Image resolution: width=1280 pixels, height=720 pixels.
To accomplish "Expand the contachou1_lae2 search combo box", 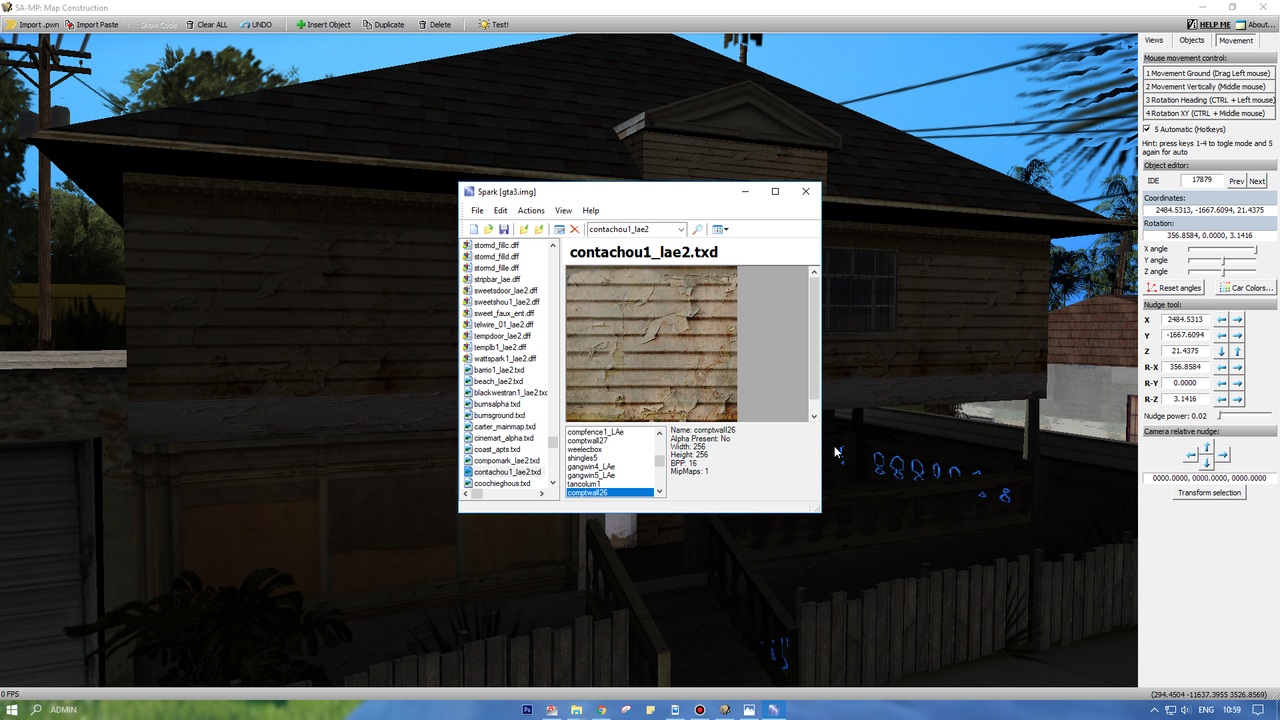I will 680,230.
